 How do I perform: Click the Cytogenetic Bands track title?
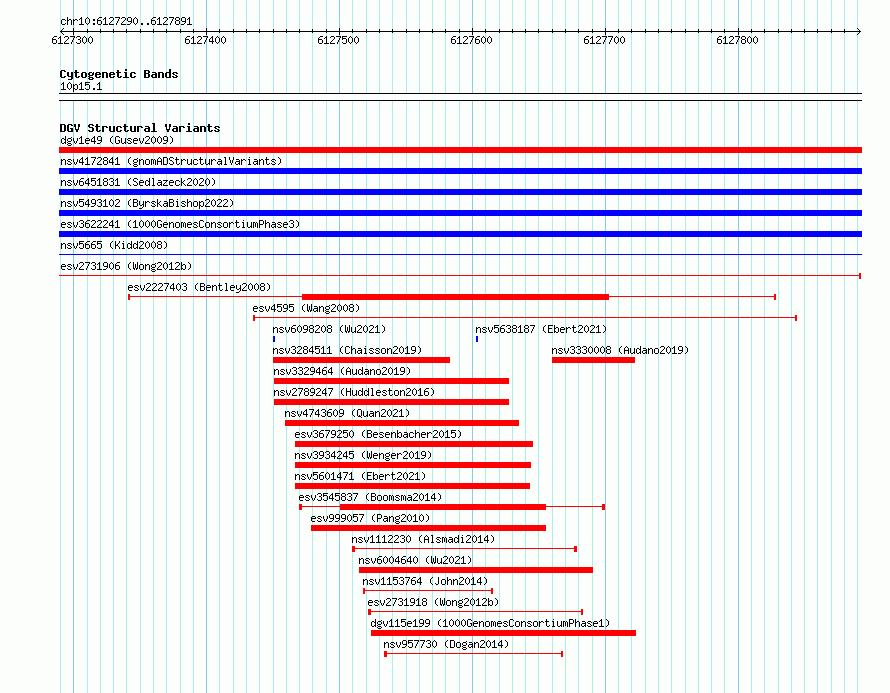coord(119,74)
